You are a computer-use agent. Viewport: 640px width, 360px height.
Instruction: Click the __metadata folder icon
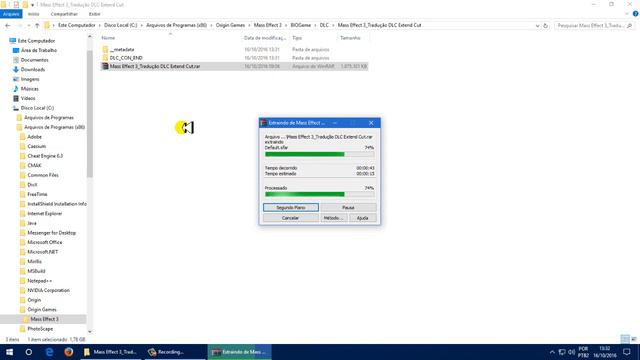[x=105, y=49]
